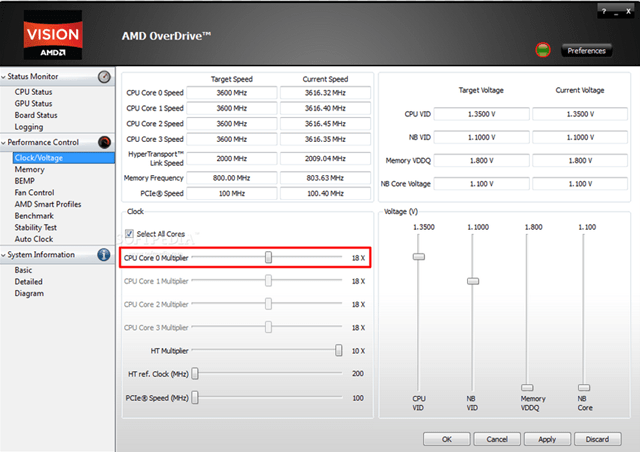
Task: Collapse the Performance Control section
Action: coord(4,143)
